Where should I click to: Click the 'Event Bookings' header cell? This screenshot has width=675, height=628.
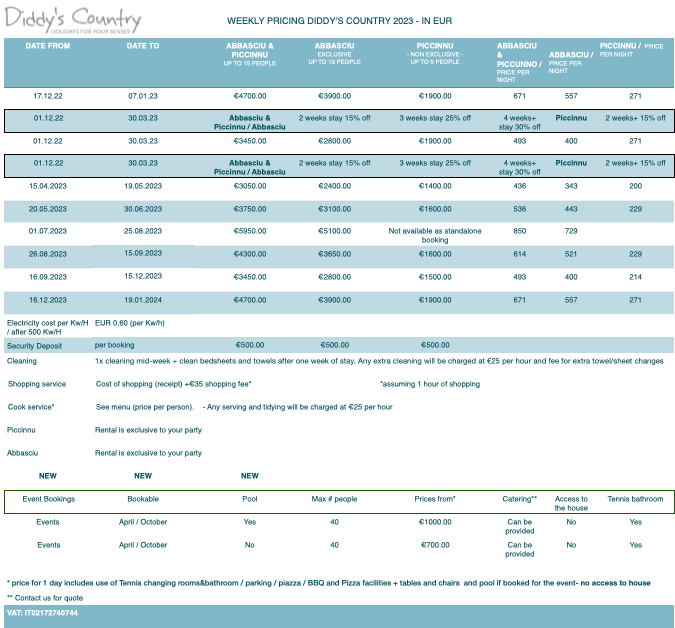click(x=49, y=499)
